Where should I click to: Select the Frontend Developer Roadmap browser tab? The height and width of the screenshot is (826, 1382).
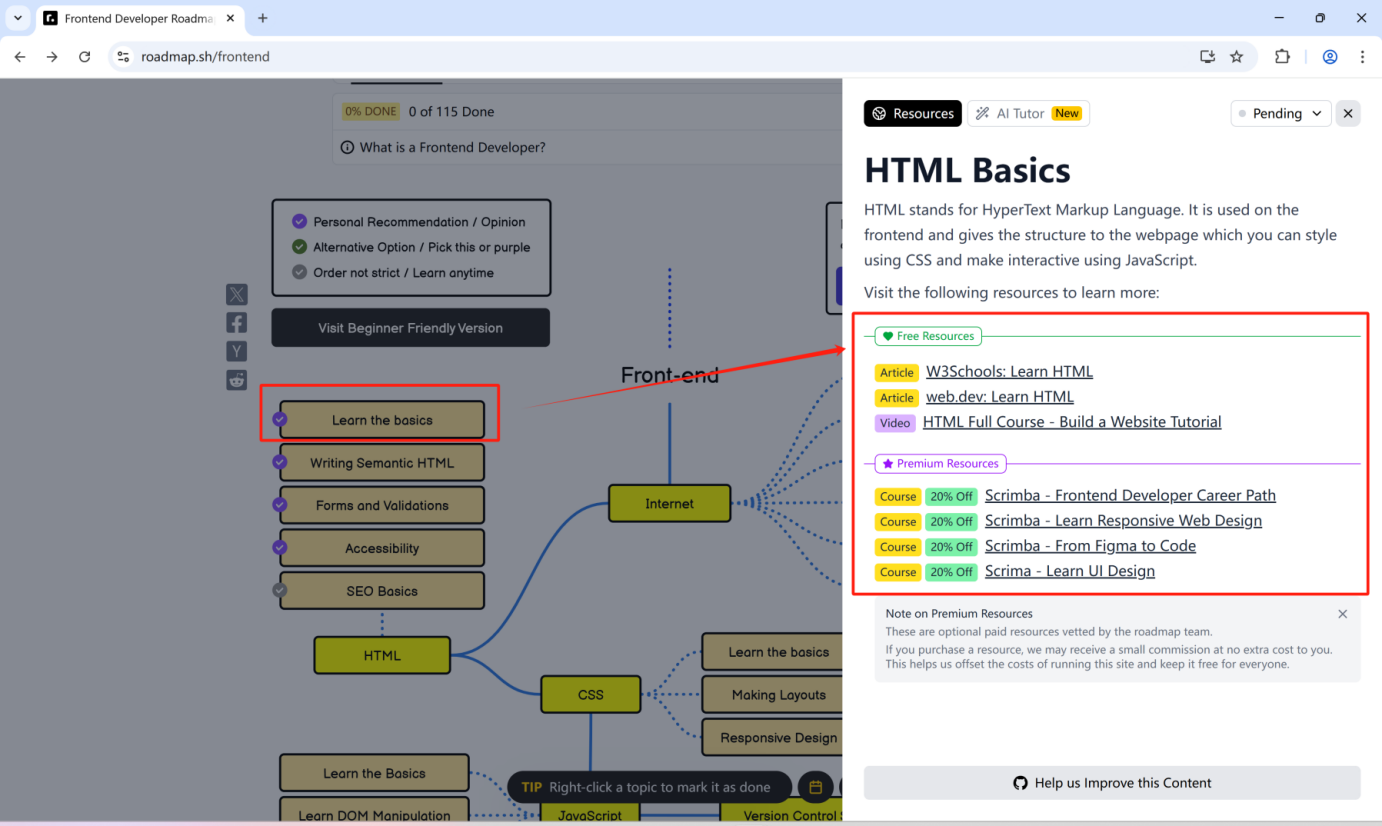coord(139,18)
